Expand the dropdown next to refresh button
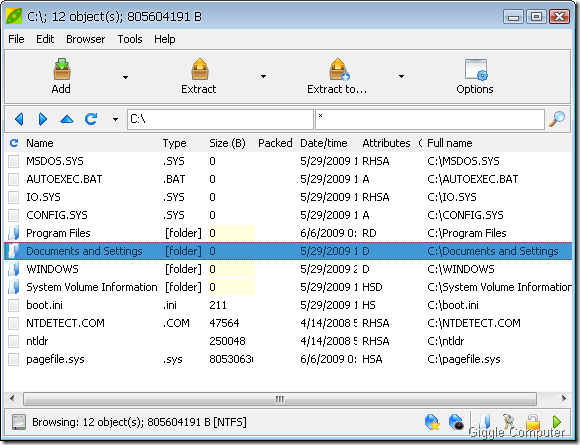Screen dimensions: 580x445 115,119
